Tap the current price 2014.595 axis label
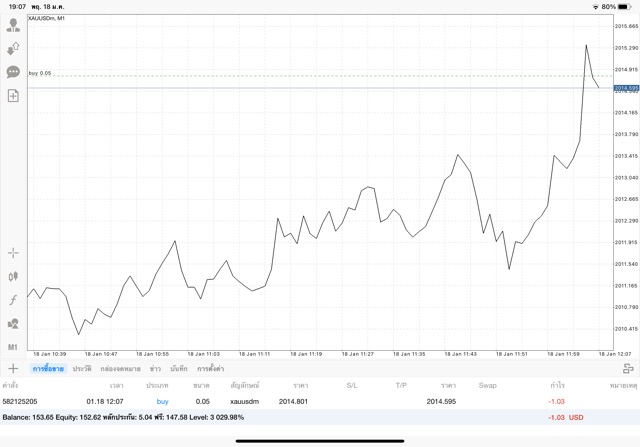This screenshot has height=447, width=640. (627, 88)
